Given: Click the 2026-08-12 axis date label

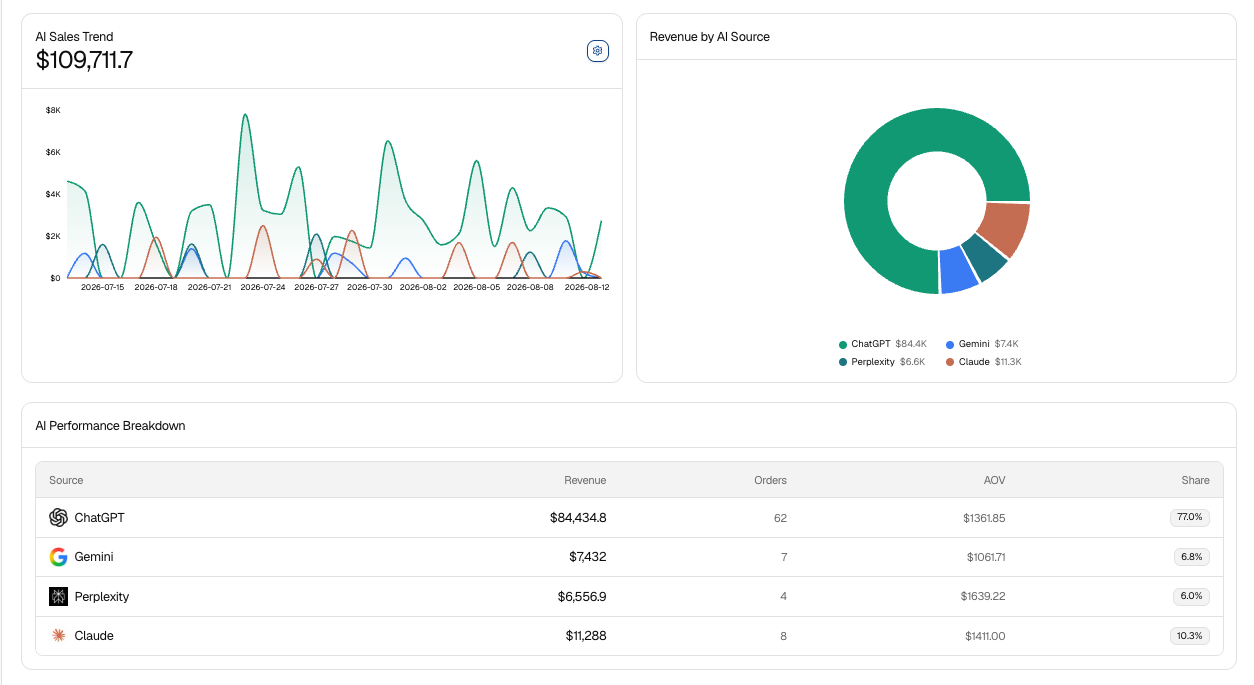Looking at the screenshot, I should coord(587,287).
